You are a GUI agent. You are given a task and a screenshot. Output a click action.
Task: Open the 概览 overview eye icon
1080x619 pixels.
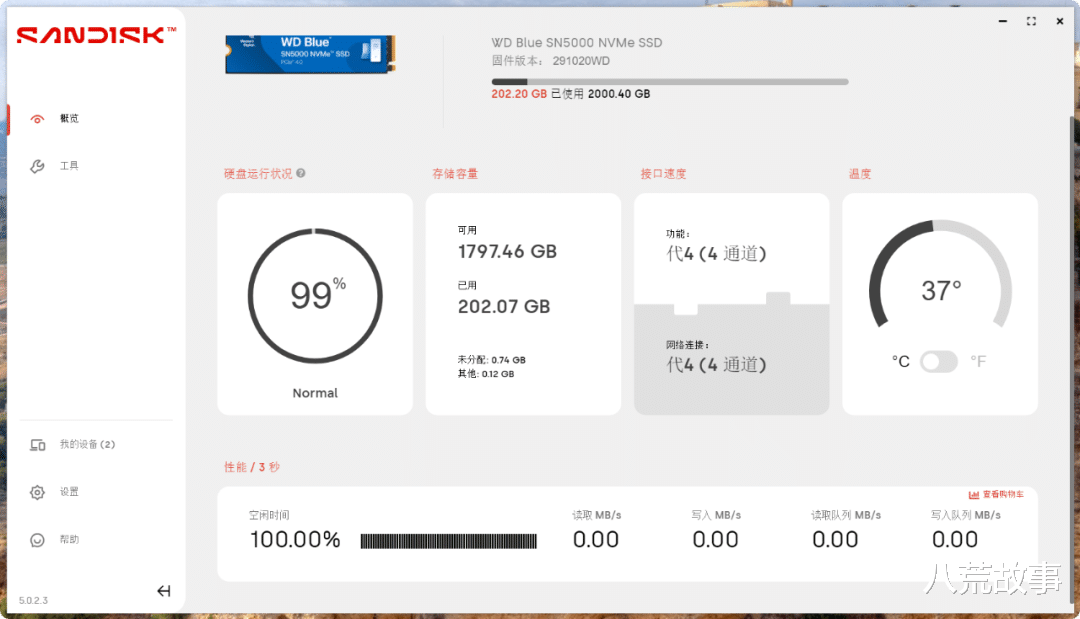pyautogui.click(x=37, y=119)
